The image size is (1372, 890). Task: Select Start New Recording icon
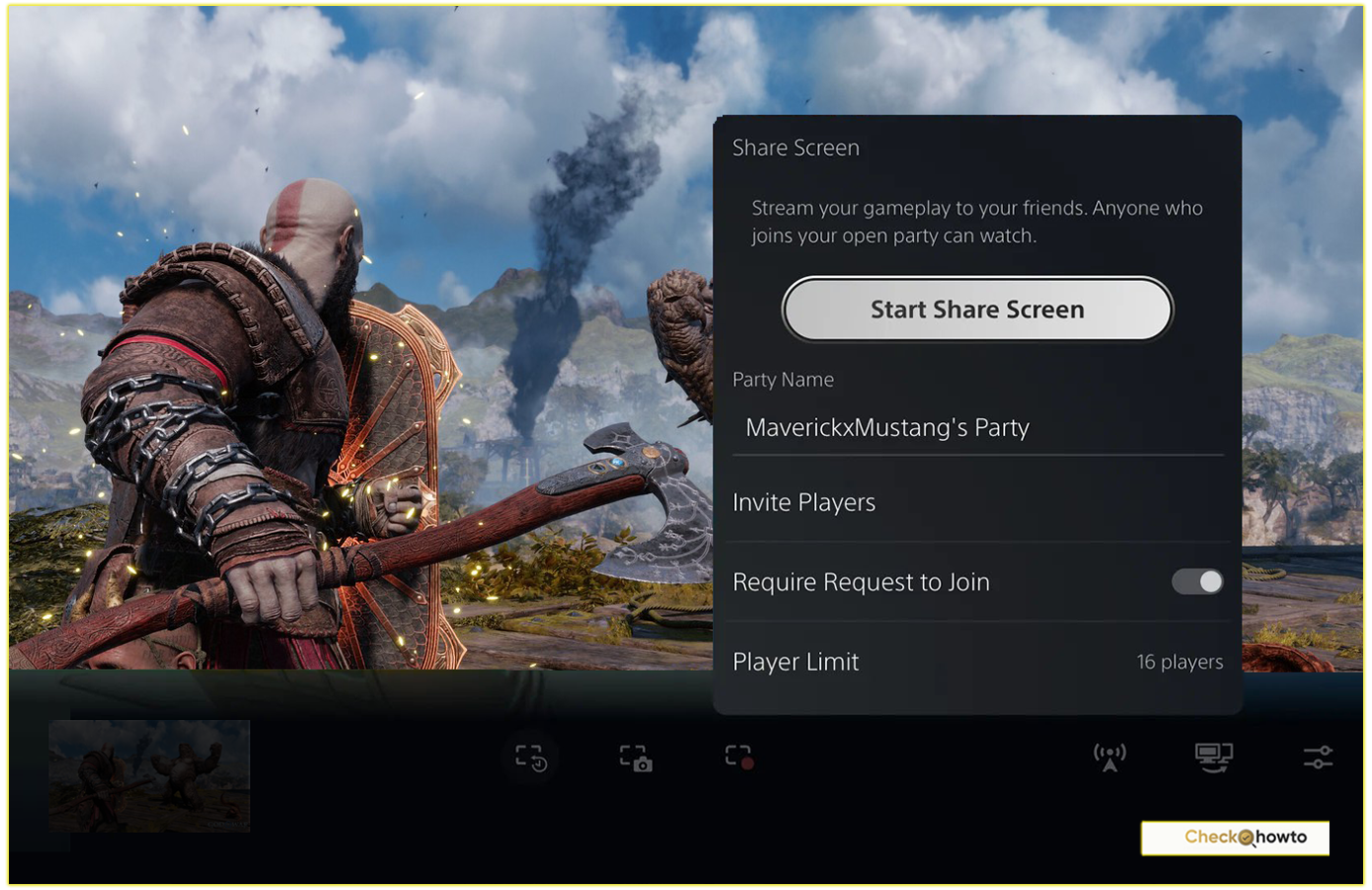739,757
